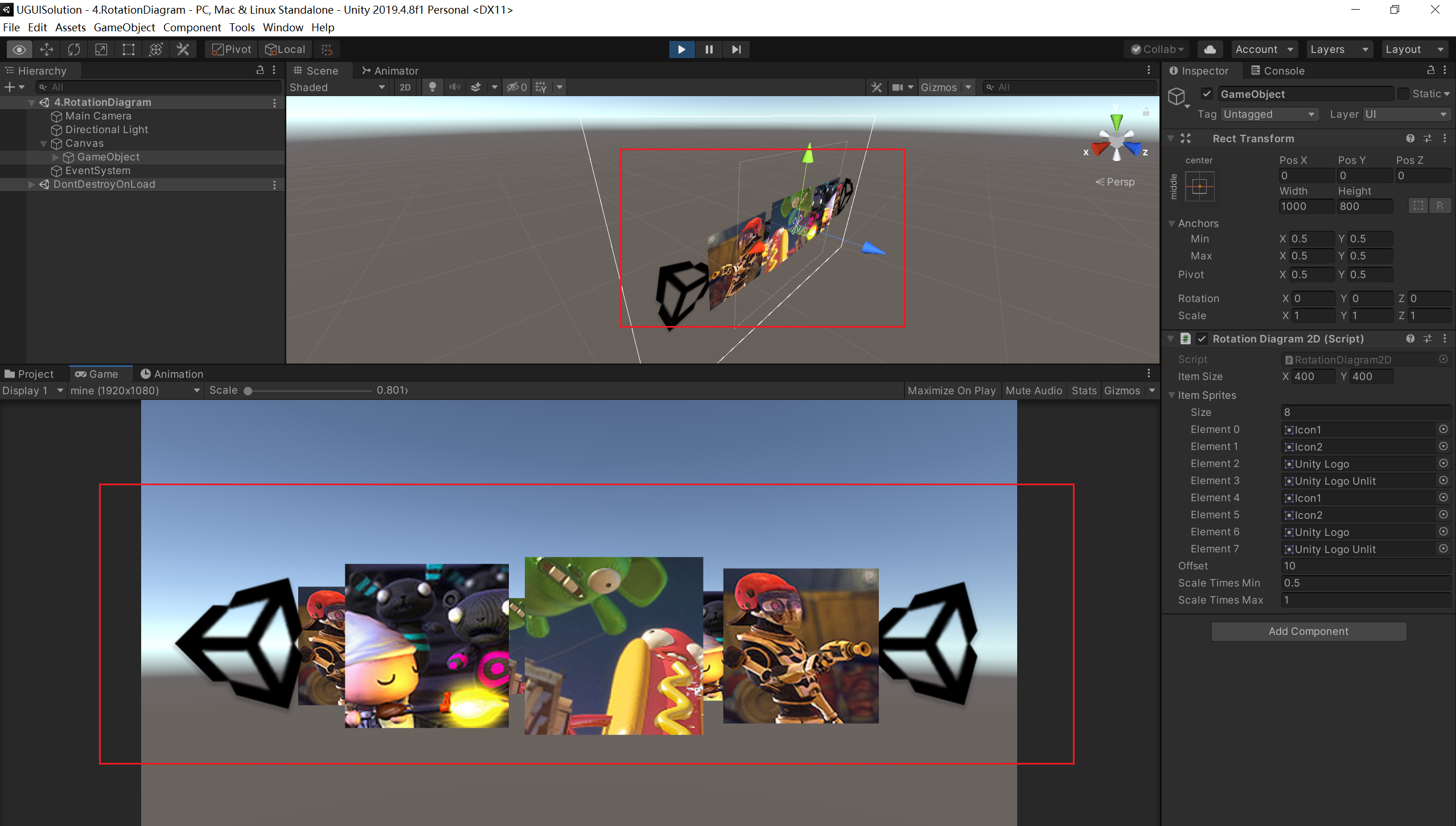Select the Rect Transform tool
This screenshot has height=826, width=1456.
click(129, 49)
